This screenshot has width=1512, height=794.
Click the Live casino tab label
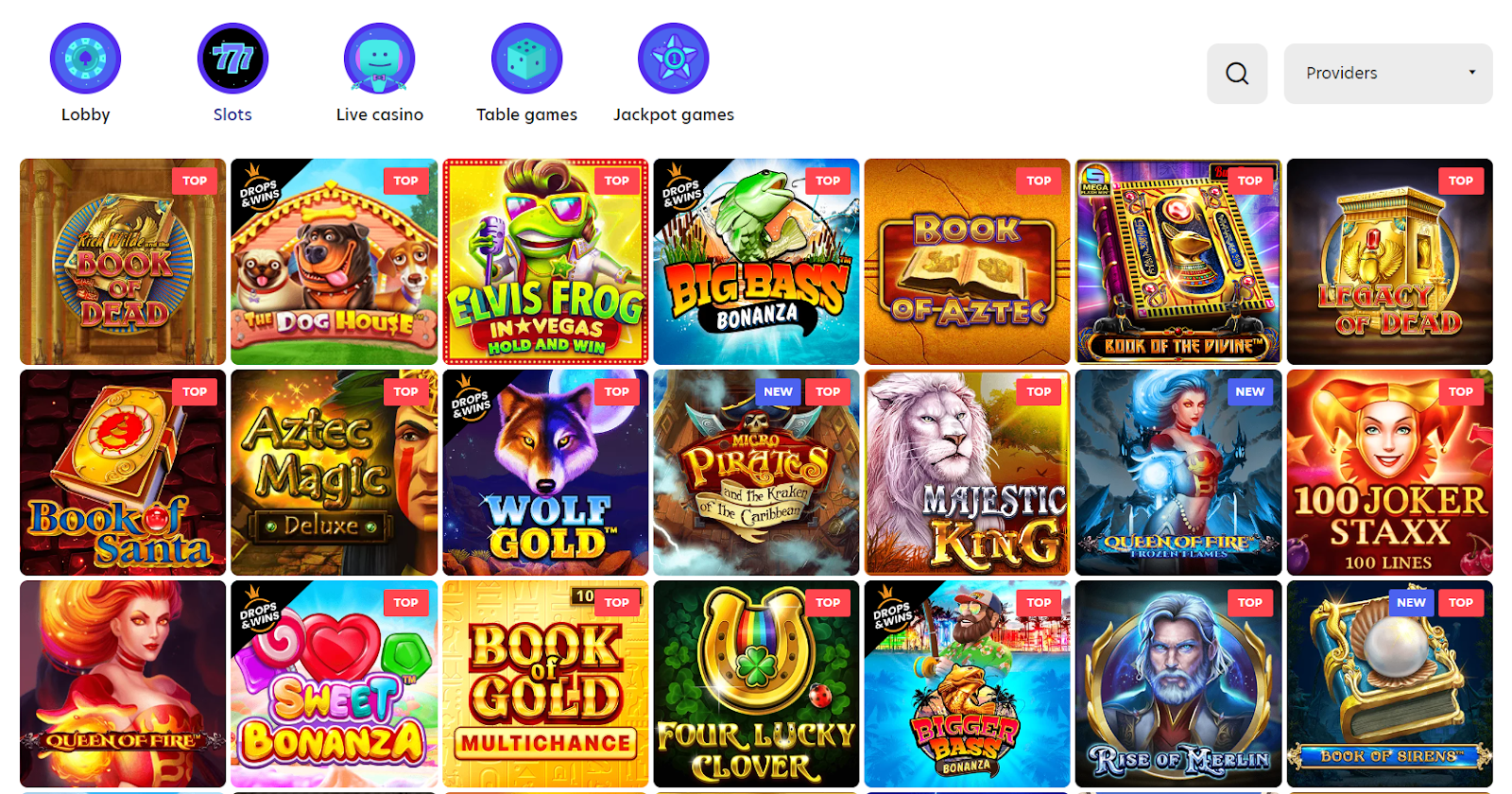pos(380,114)
